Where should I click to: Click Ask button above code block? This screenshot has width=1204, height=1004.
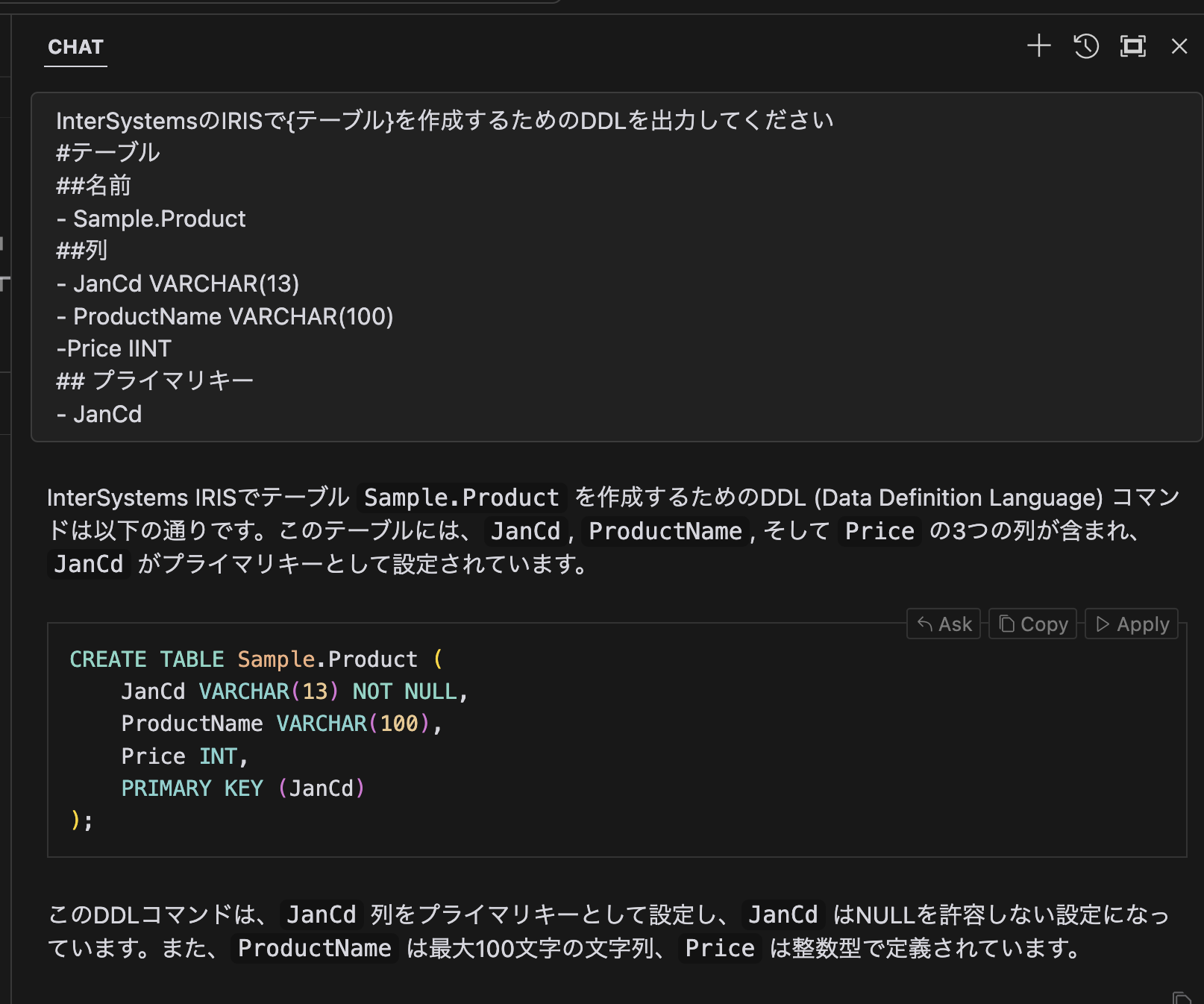tap(944, 624)
